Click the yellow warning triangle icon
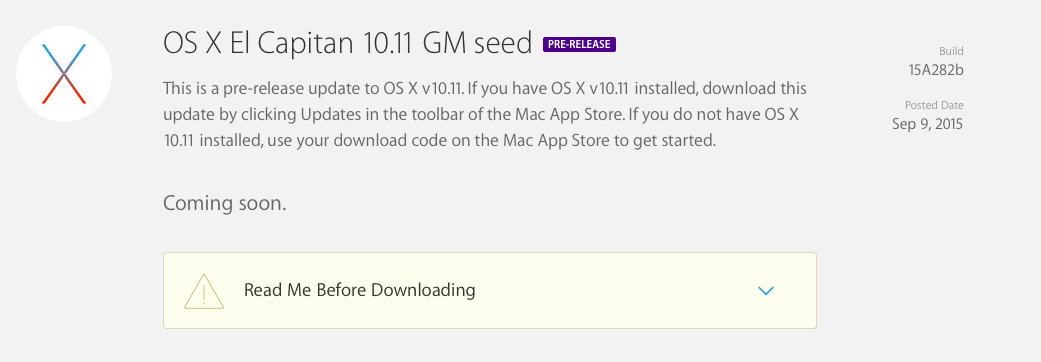The width and height of the screenshot is (1041, 362). coord(204,292)
